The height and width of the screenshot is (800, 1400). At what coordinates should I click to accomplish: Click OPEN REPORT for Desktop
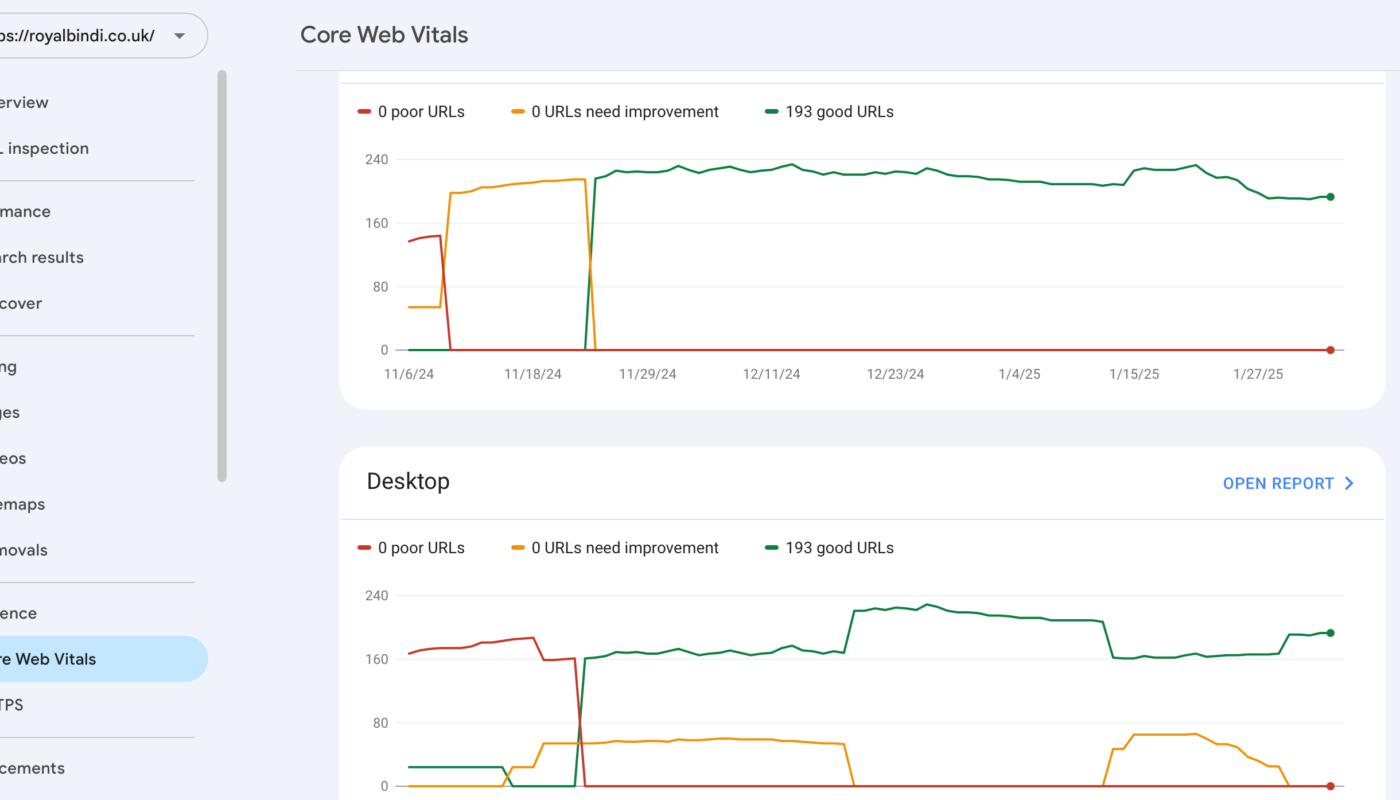coord(1278,483)
